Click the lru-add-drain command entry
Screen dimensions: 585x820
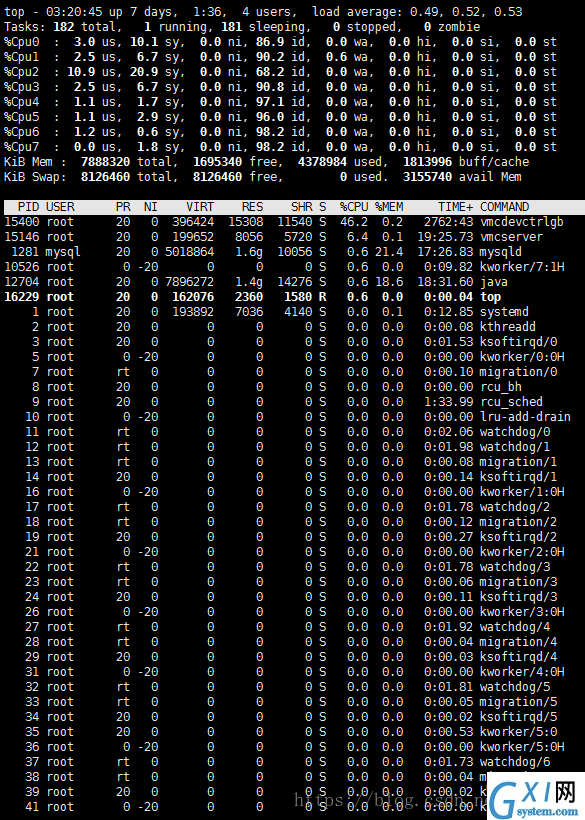point(525,417)
